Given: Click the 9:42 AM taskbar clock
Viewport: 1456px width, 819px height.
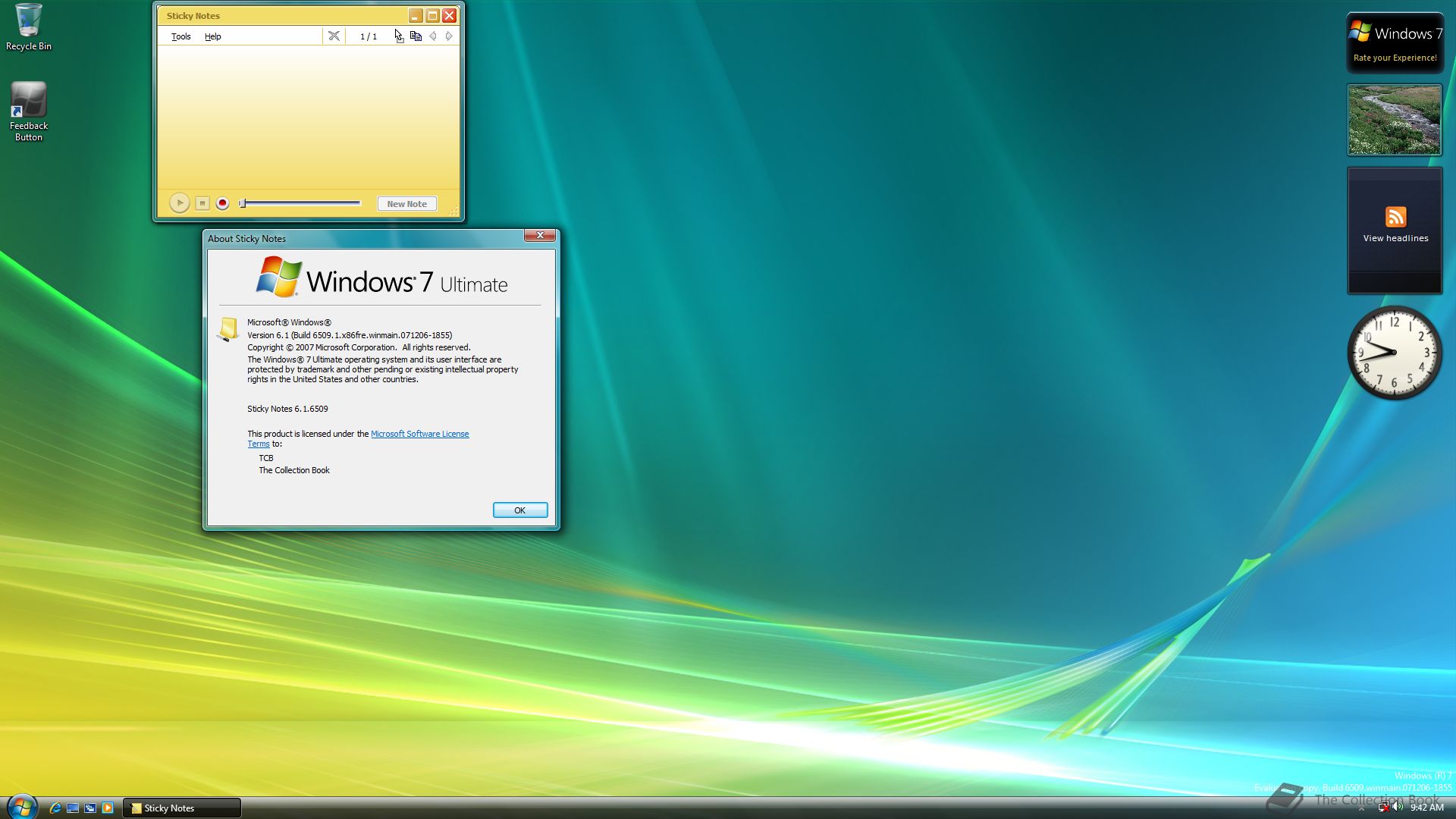Looking at the screenshot, I should point(1427,808).
